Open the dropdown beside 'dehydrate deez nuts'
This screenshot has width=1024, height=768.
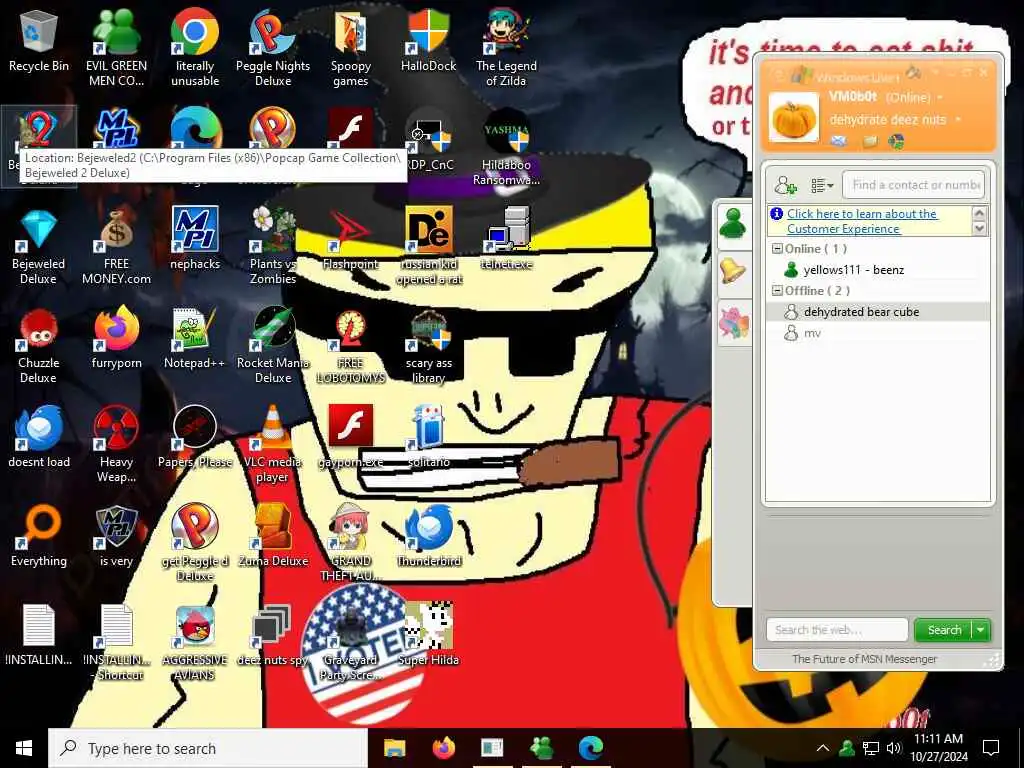click(x=958, y=120)
